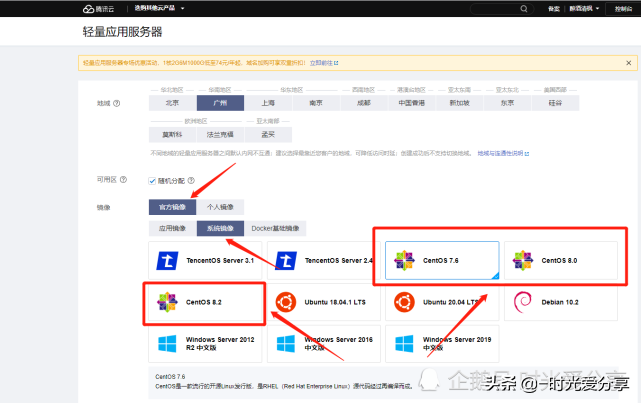Screen dimensions: 641x403
Task: Click the help icon next to 可用区
Action: click(x=123, y=179)
